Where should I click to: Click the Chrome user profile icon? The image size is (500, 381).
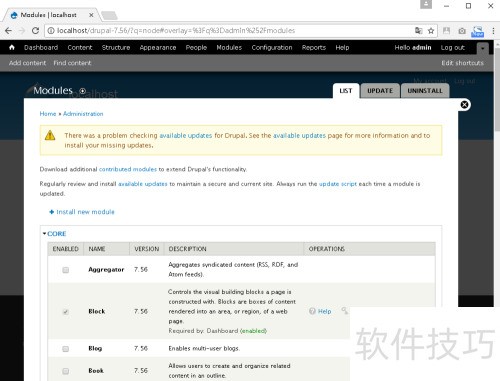tap(426, 4)
